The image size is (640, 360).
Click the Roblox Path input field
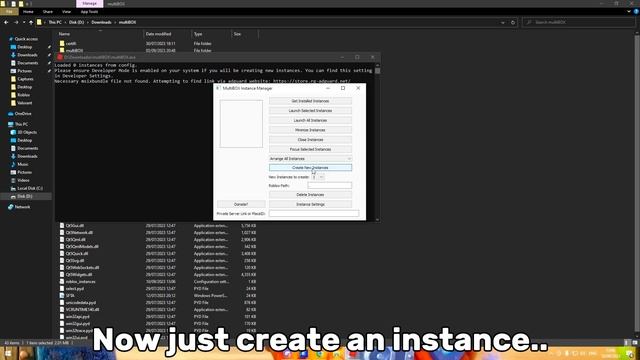(x=329, y=186)
